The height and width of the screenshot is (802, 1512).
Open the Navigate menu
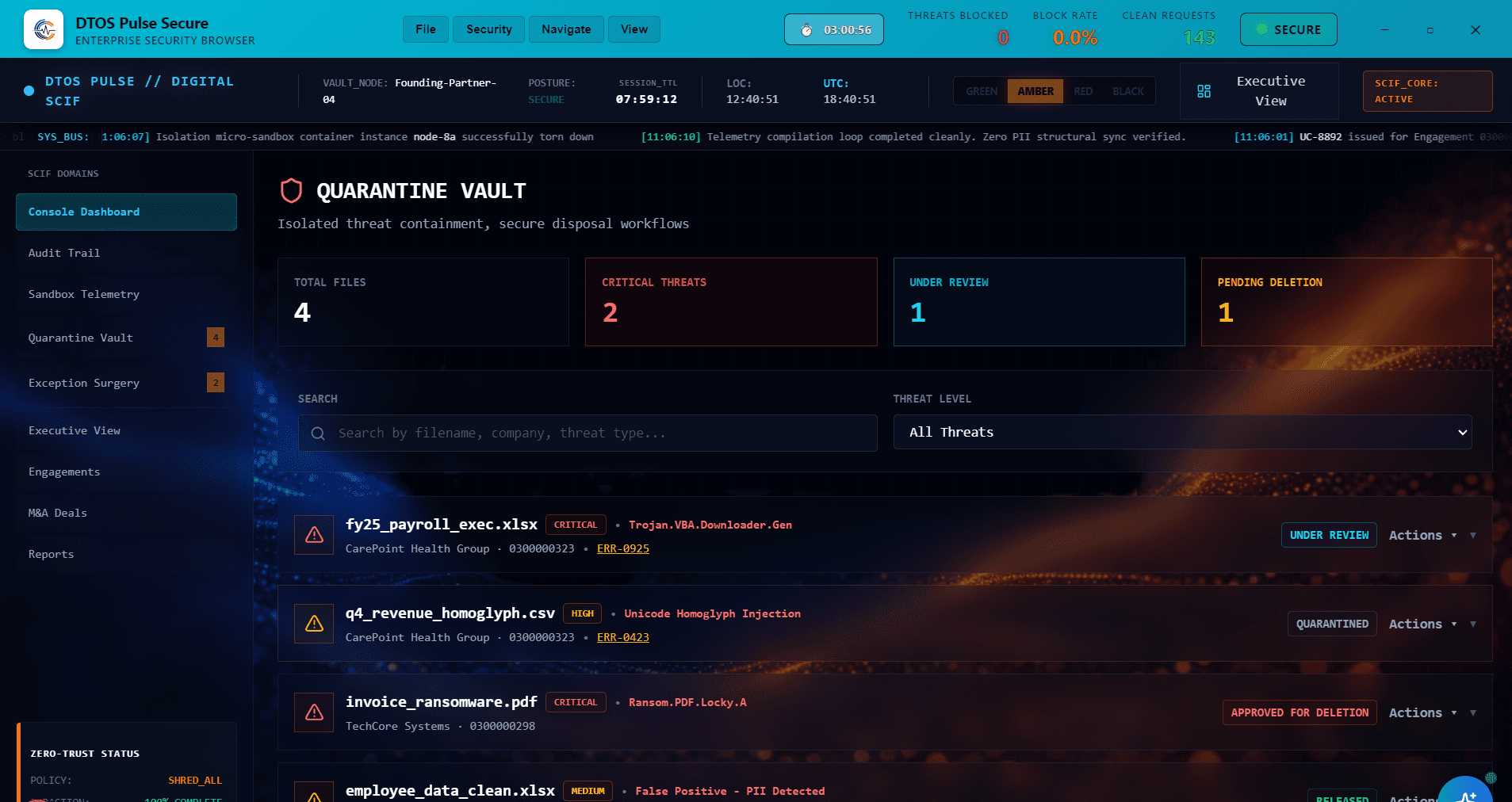pos(566,29)
